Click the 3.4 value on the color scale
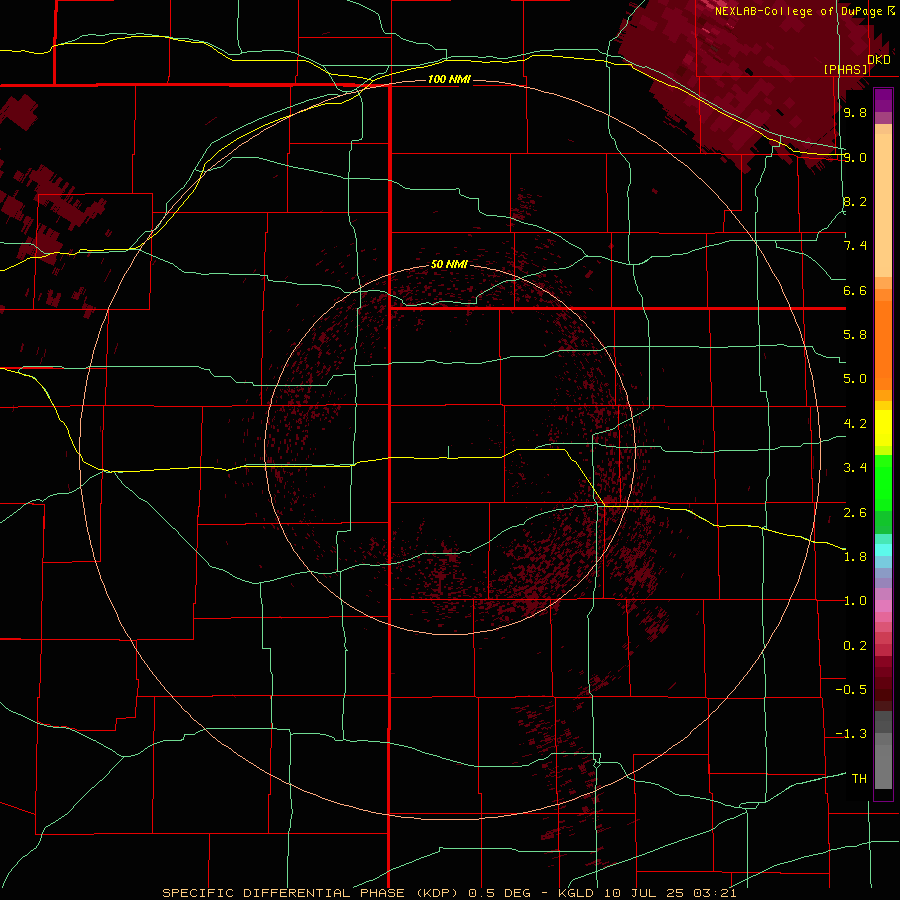This screenshot has width=900, height=900. click(x=855, y=468)
